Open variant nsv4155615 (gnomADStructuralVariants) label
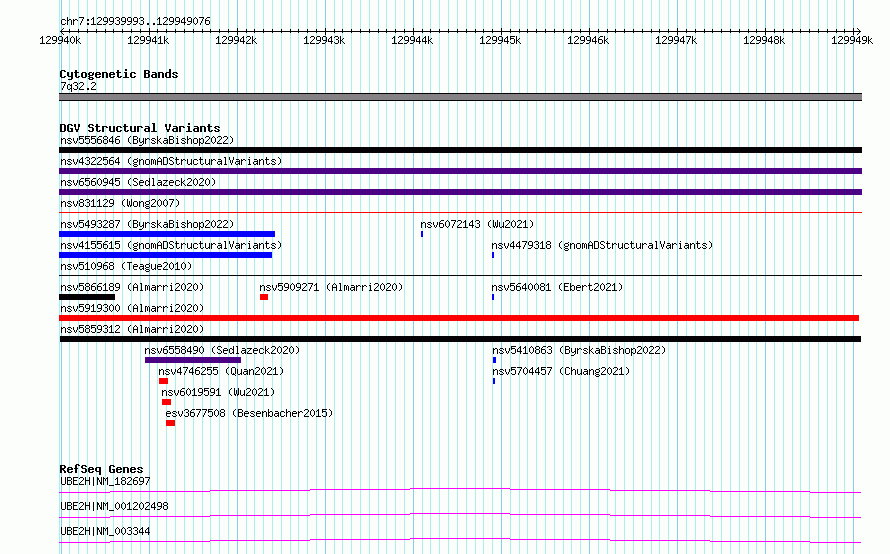Screen dimensions: 890x554 coord(171,245)
